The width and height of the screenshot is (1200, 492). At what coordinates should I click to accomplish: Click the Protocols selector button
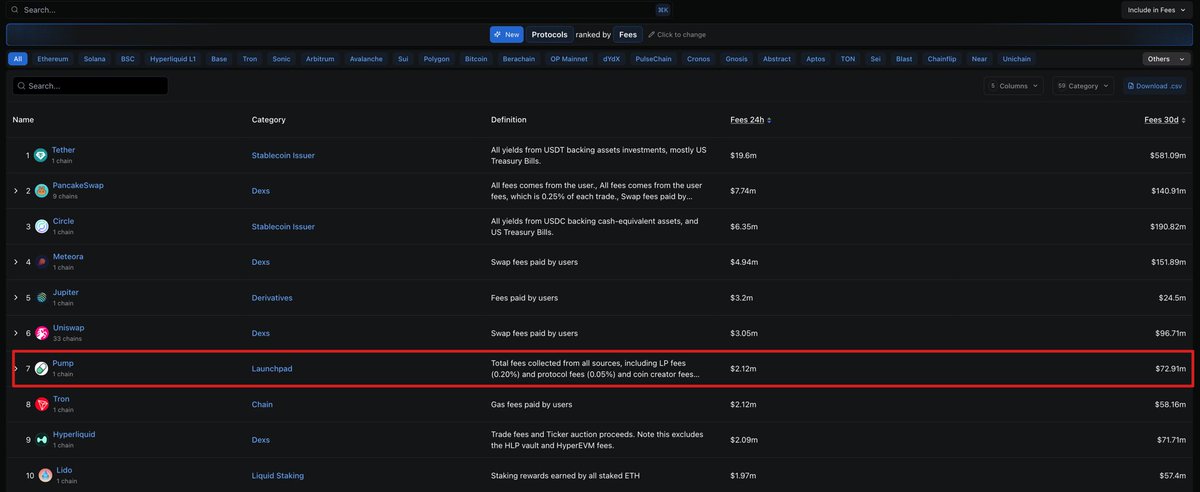click(x=549, y=35)
